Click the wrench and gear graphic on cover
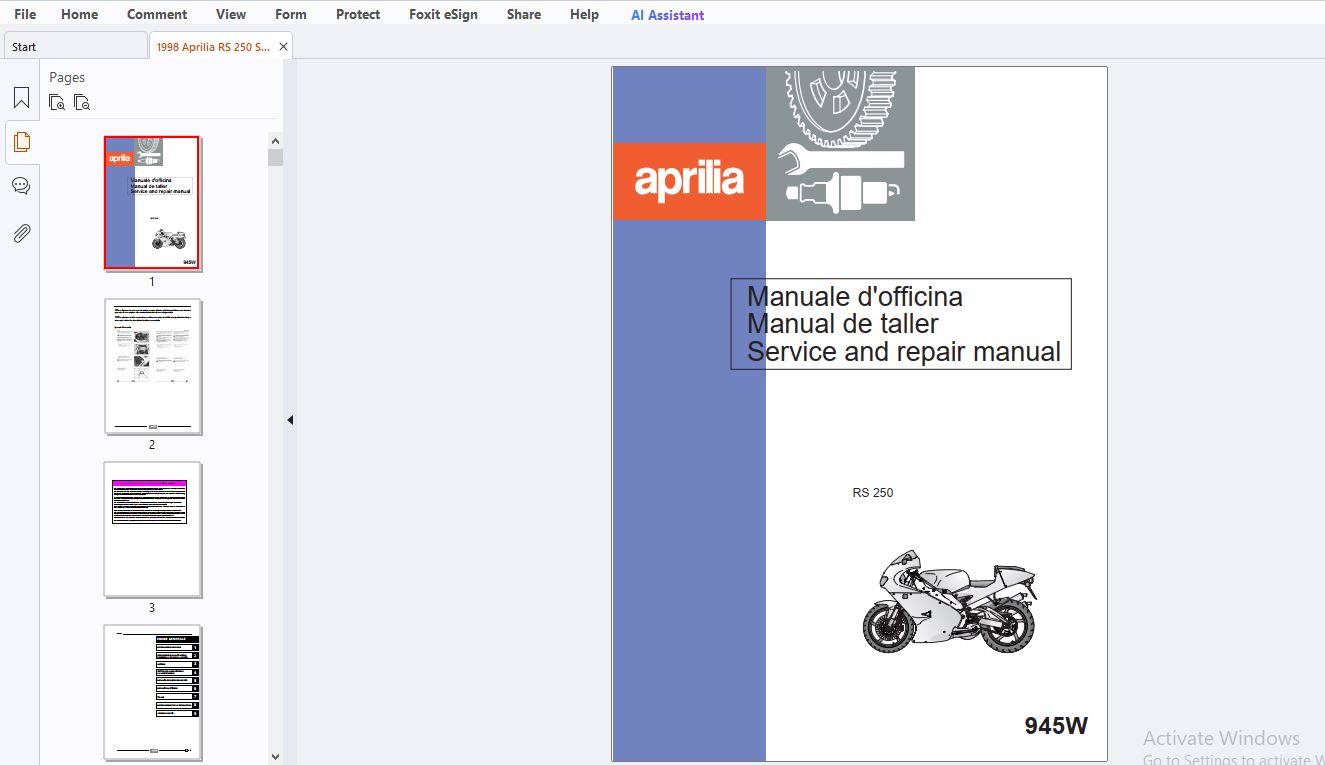 point(840,144)
